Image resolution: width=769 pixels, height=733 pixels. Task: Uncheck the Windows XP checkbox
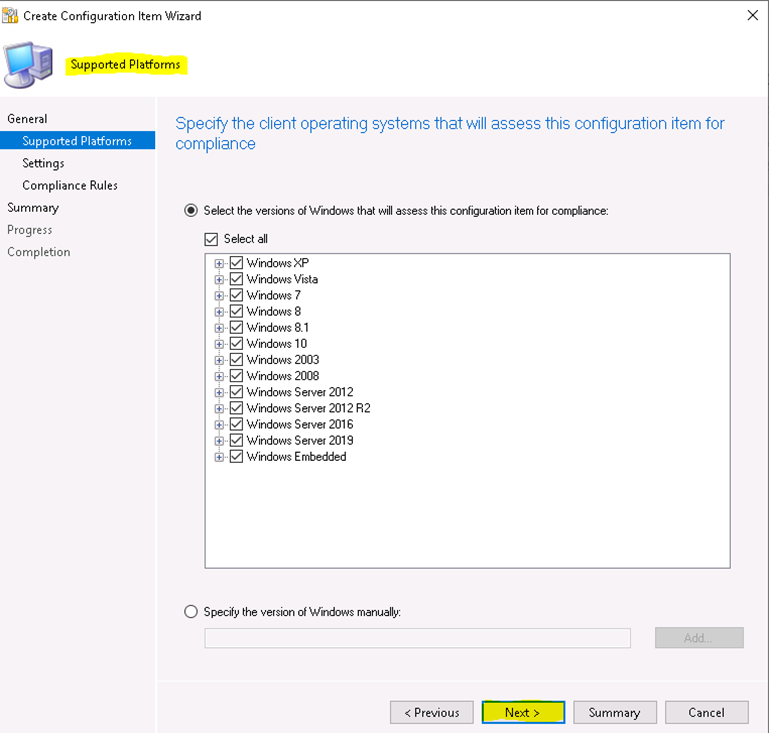pos(236,263)
